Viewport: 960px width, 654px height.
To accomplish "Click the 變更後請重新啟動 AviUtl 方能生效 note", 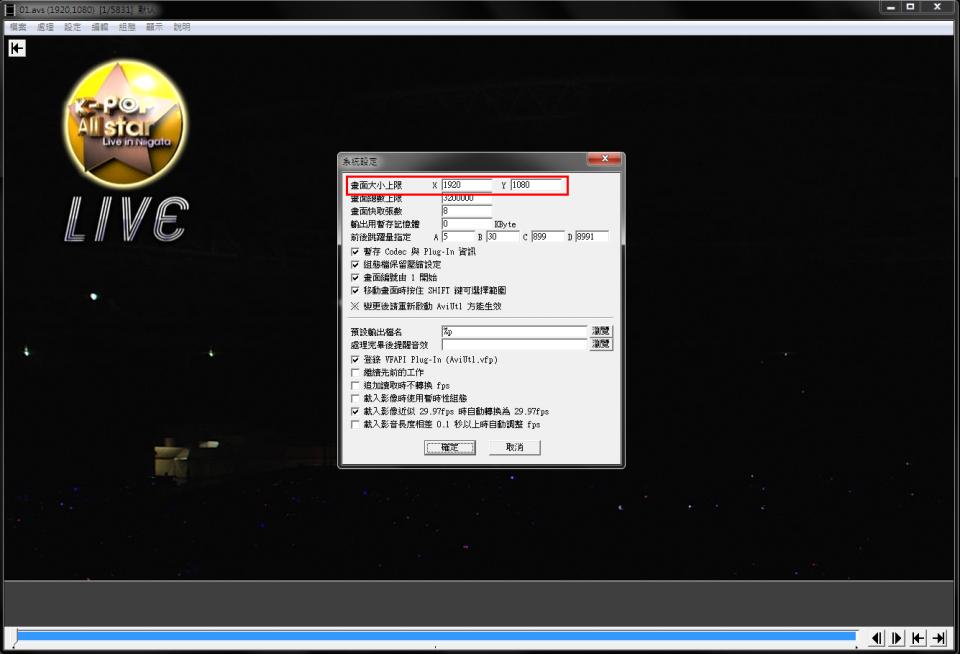I will pyautogui.click(x=427, y=306).
